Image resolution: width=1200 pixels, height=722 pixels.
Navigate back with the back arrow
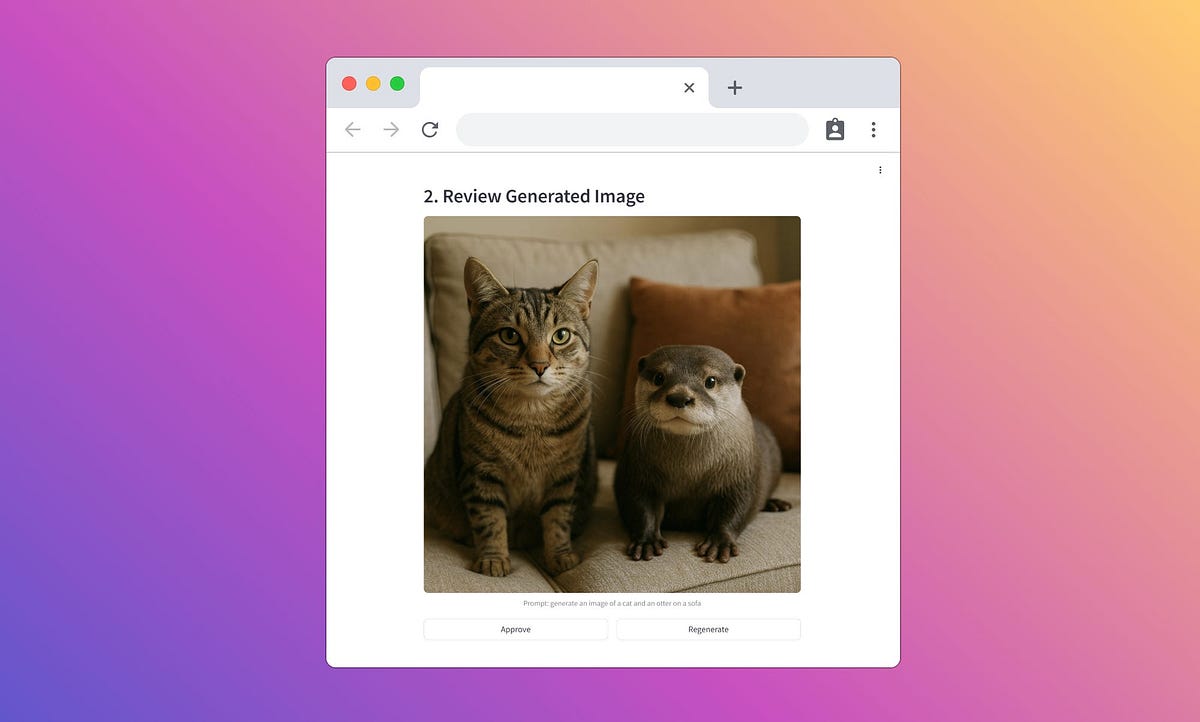tap(352, 129)
